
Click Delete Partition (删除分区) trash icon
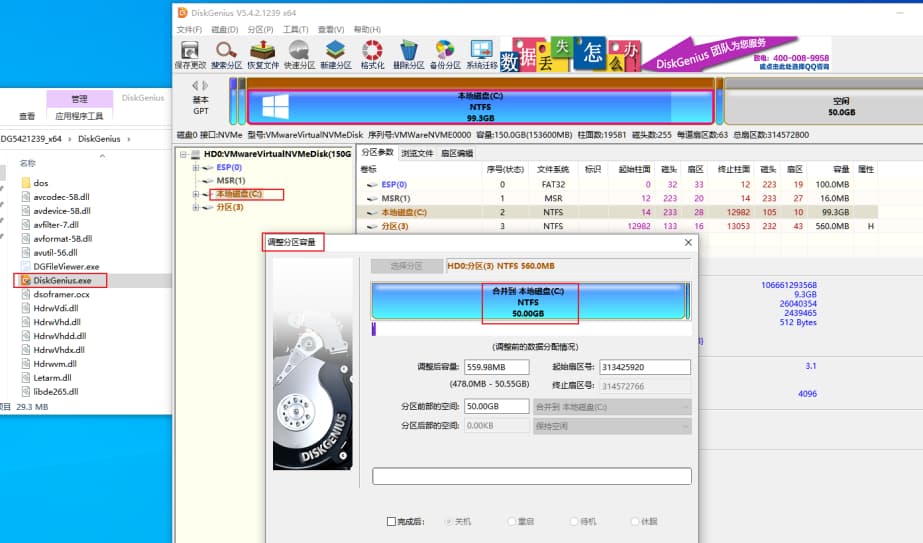[x=409, y=55]
